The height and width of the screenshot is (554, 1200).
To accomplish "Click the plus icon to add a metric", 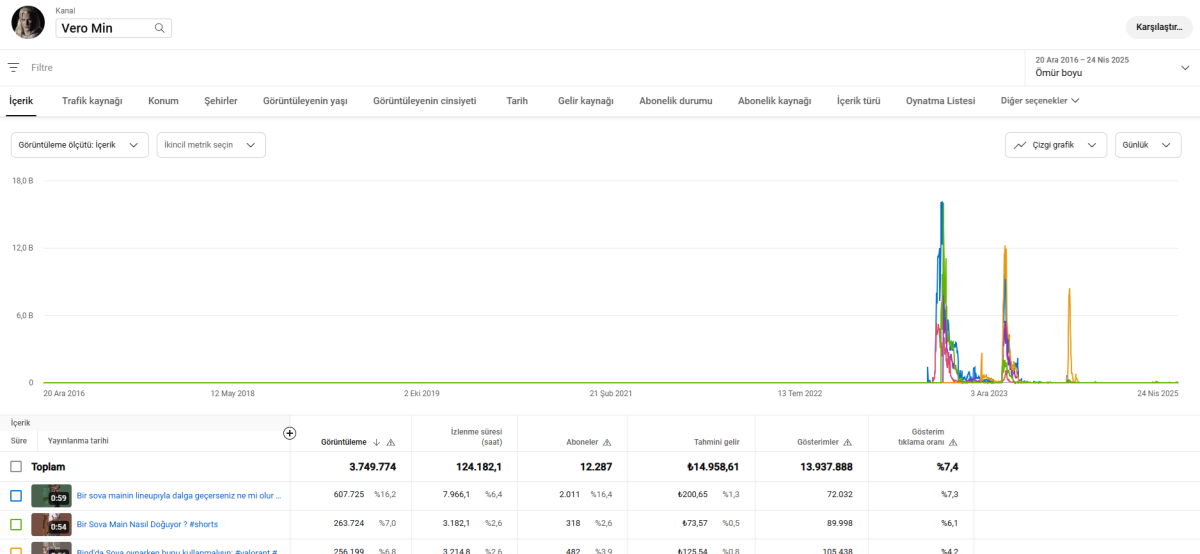I will [x=290, y=433].
